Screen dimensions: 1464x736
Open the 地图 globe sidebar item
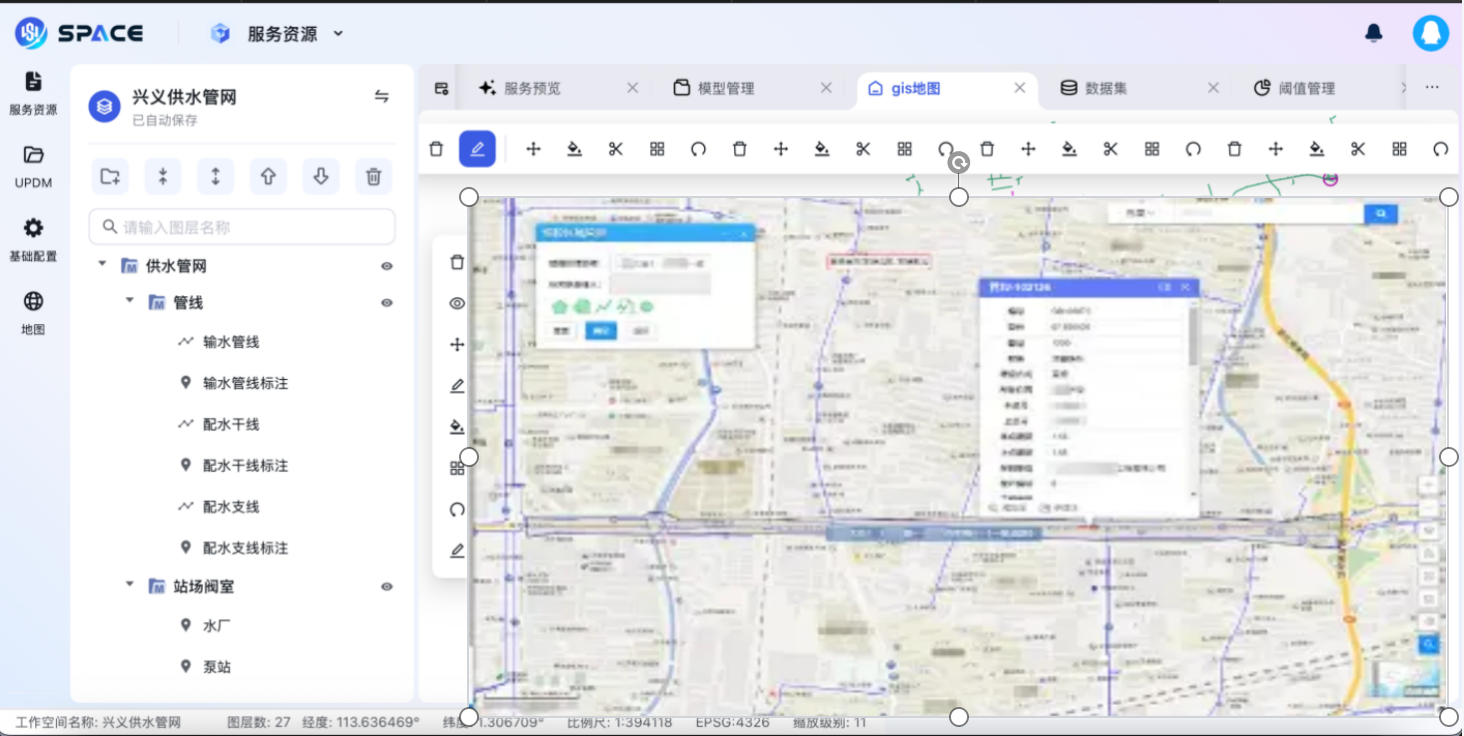click(x=33, y=312)
